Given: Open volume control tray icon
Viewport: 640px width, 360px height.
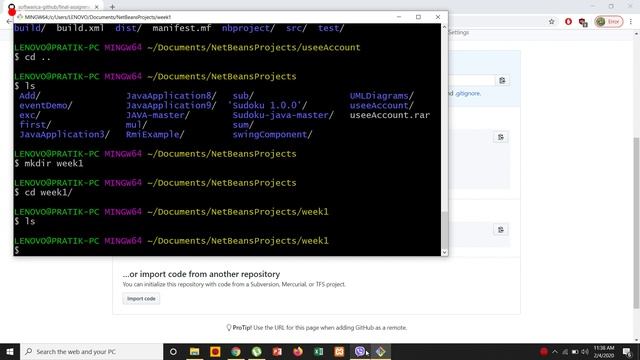Looking at the screenshot, I should (585, 351).
